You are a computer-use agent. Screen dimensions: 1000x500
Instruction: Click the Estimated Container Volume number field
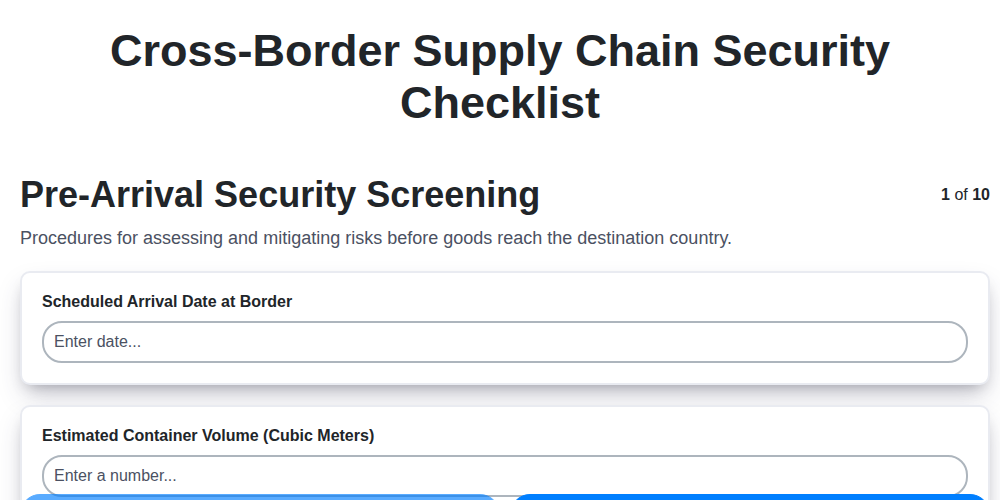coord(504,475)
